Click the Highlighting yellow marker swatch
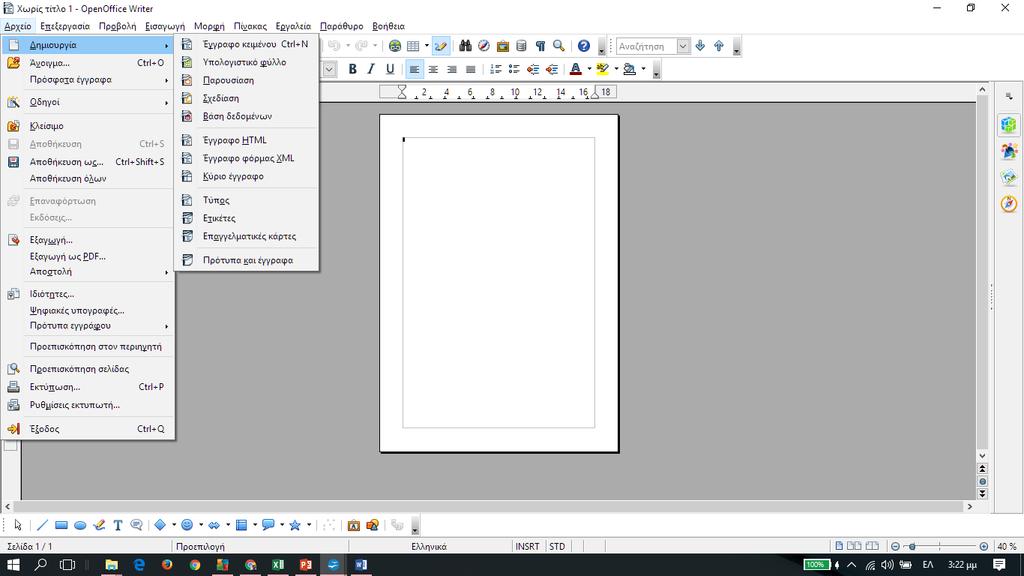Image resolution: width=1024 pixels, height=576 pixels. (x=602, y=69)
